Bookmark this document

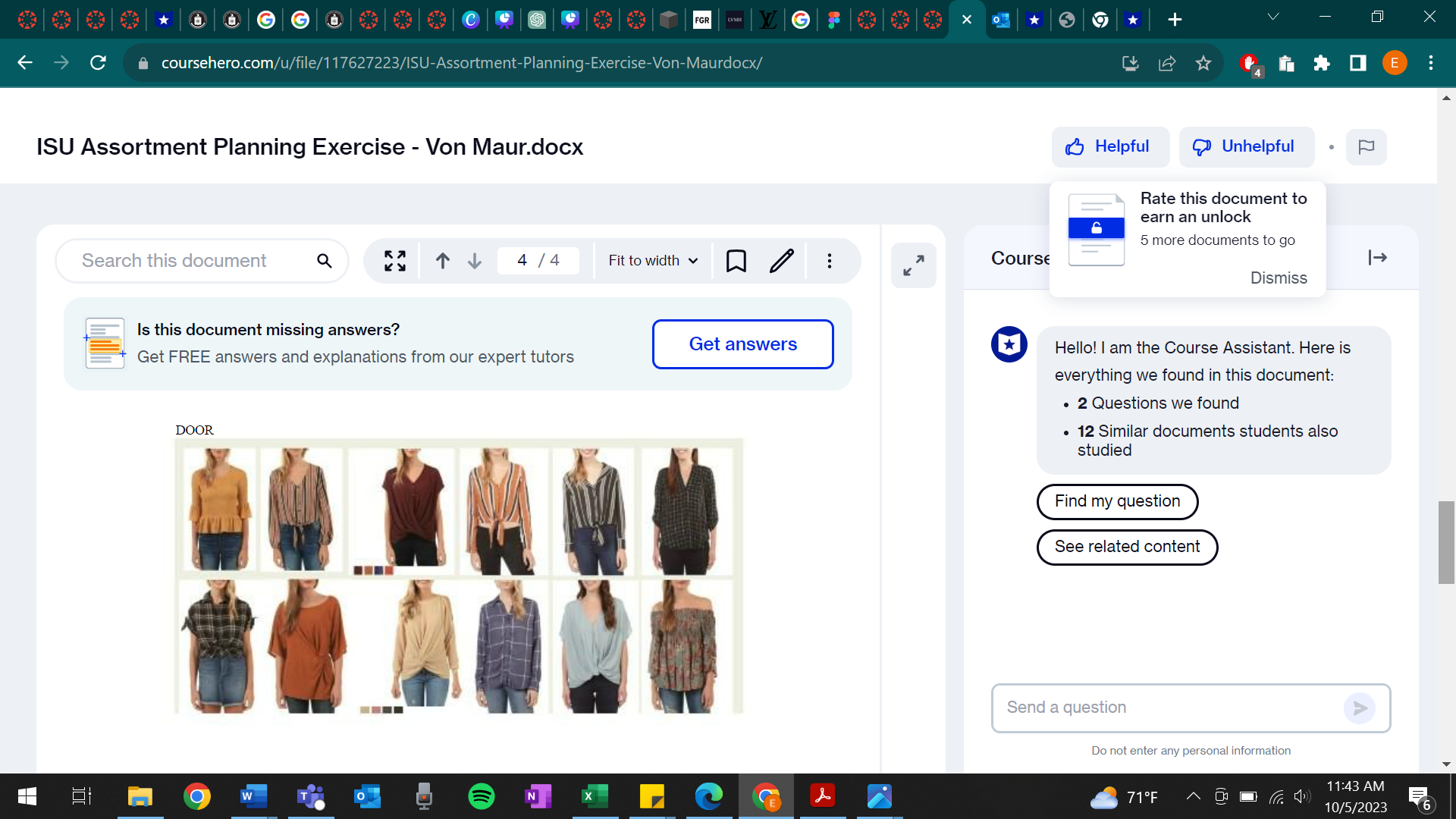736,261
